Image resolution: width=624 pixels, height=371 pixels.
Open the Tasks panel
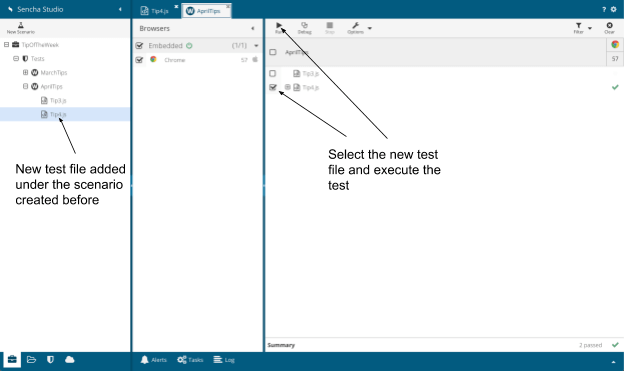(190, 360)
